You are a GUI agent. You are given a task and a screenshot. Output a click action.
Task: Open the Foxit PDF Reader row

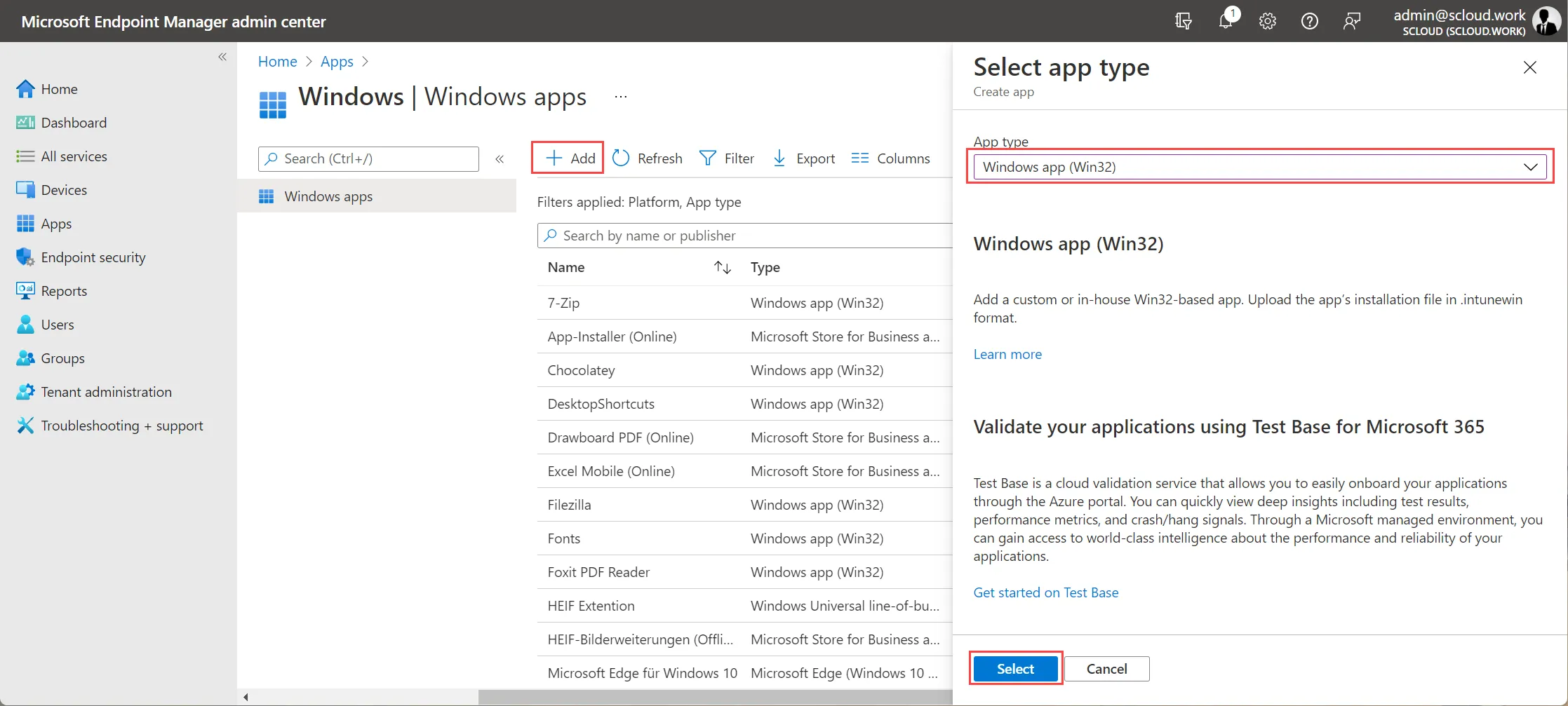pos(745,572)
